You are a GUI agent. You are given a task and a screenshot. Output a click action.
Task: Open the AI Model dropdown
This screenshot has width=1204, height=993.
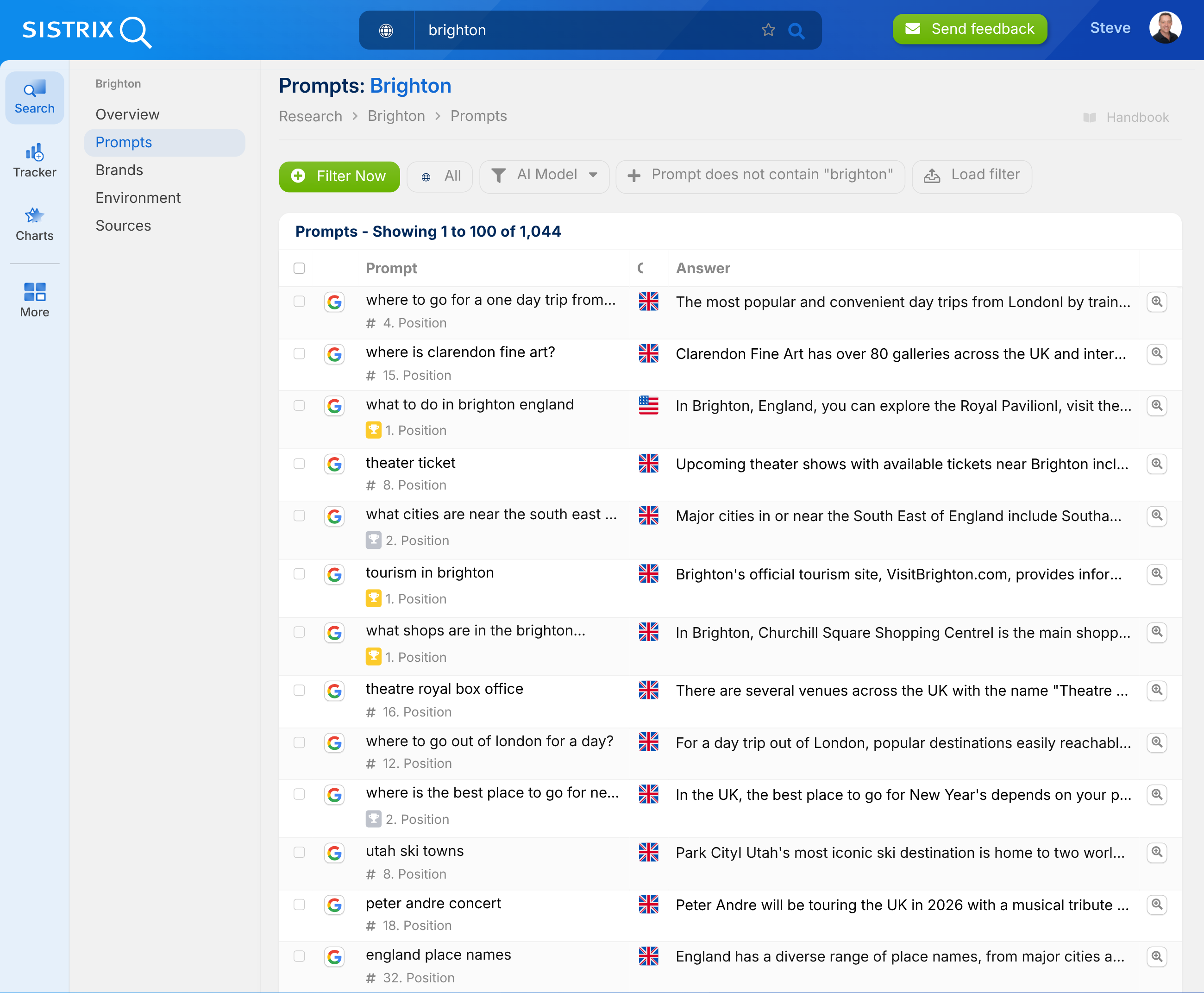[544, 176]
